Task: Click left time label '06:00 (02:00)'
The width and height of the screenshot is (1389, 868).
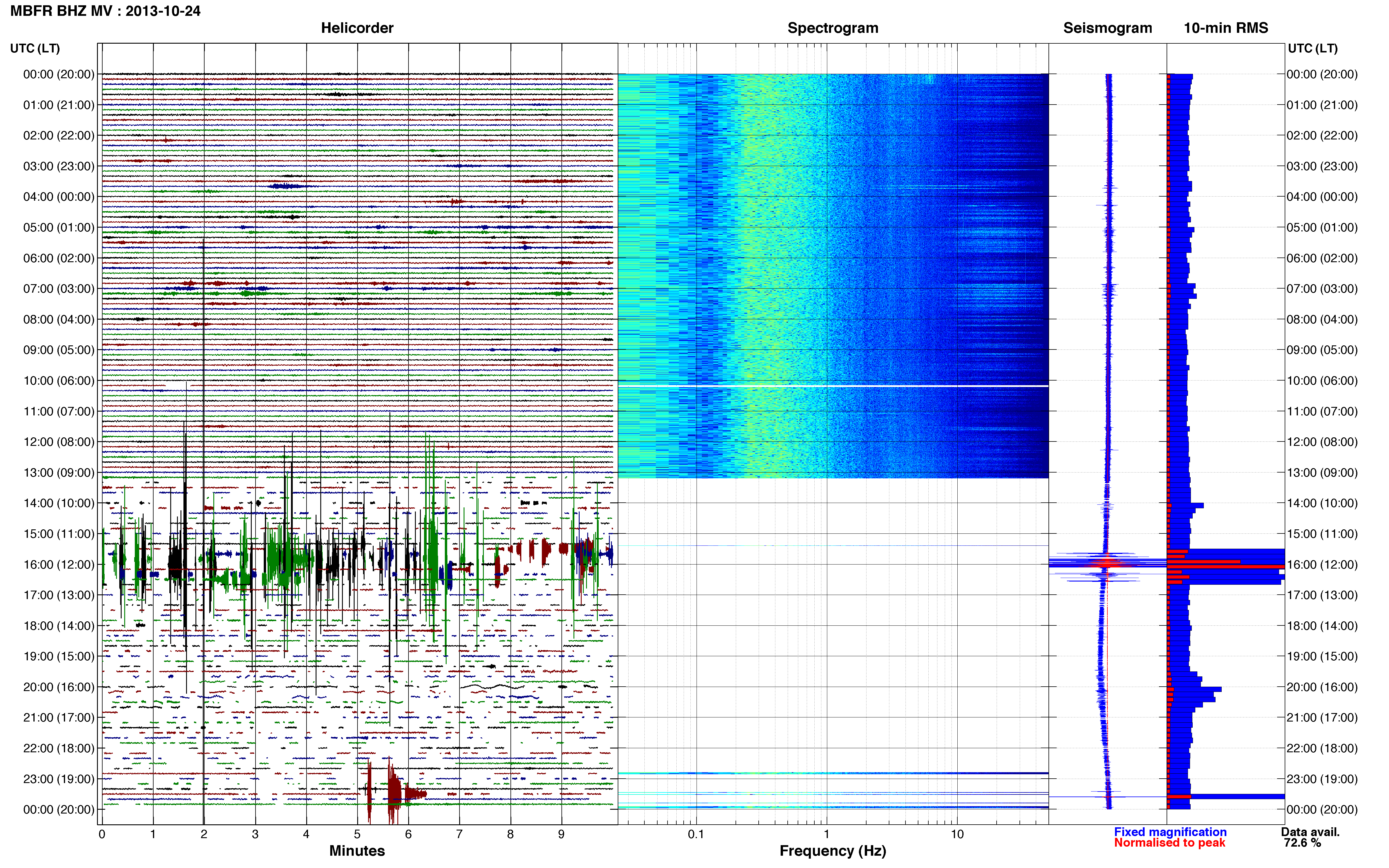Action: [x=59, y=258]
